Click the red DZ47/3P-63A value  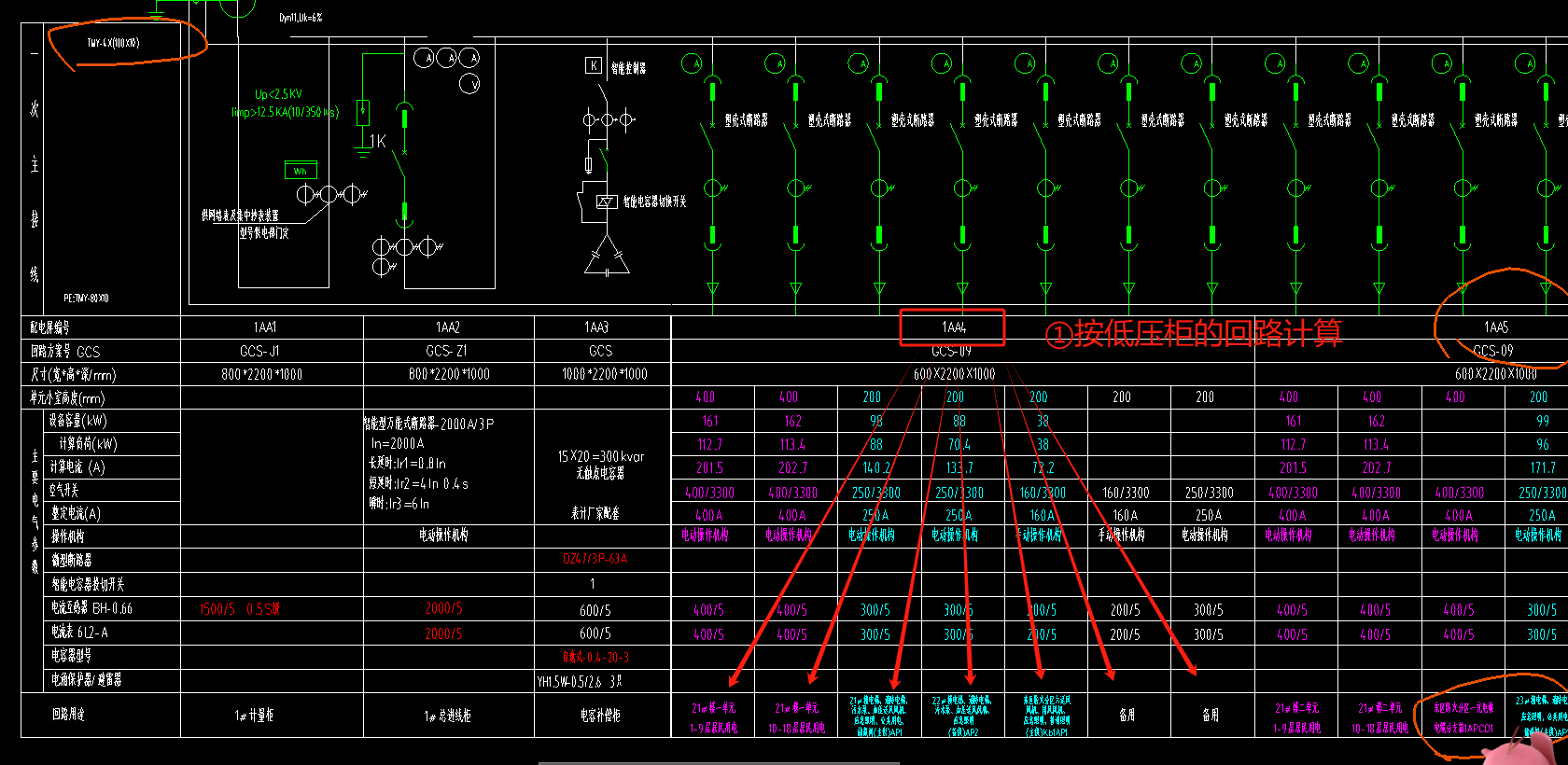click(595, 559)
